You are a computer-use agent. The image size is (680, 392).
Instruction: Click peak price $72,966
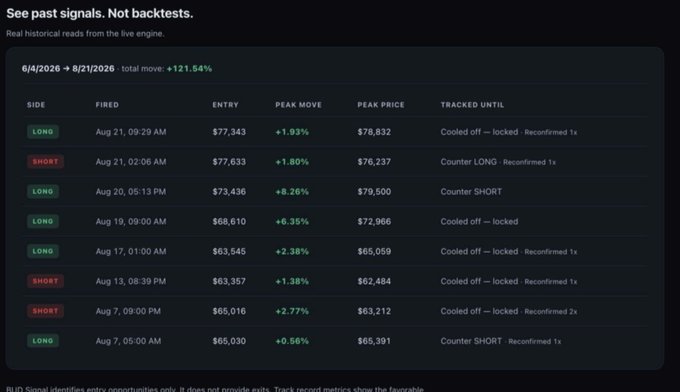(374, 222)
